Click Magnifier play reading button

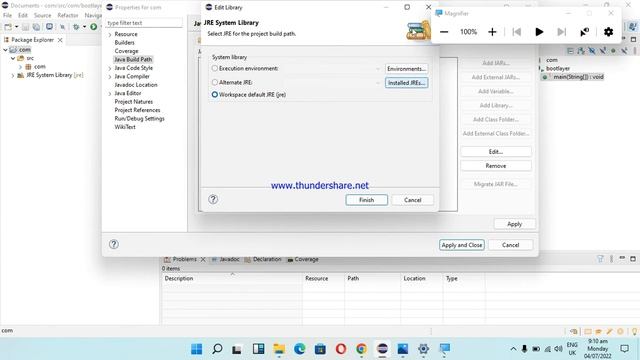pos(539,32)
